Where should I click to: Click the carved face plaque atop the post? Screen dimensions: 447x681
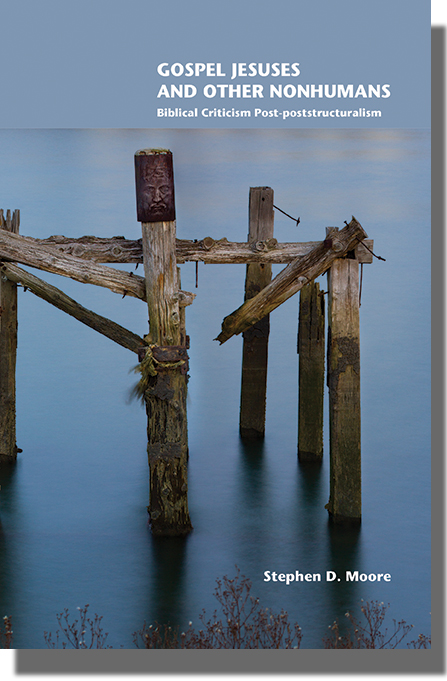(155, 187)
